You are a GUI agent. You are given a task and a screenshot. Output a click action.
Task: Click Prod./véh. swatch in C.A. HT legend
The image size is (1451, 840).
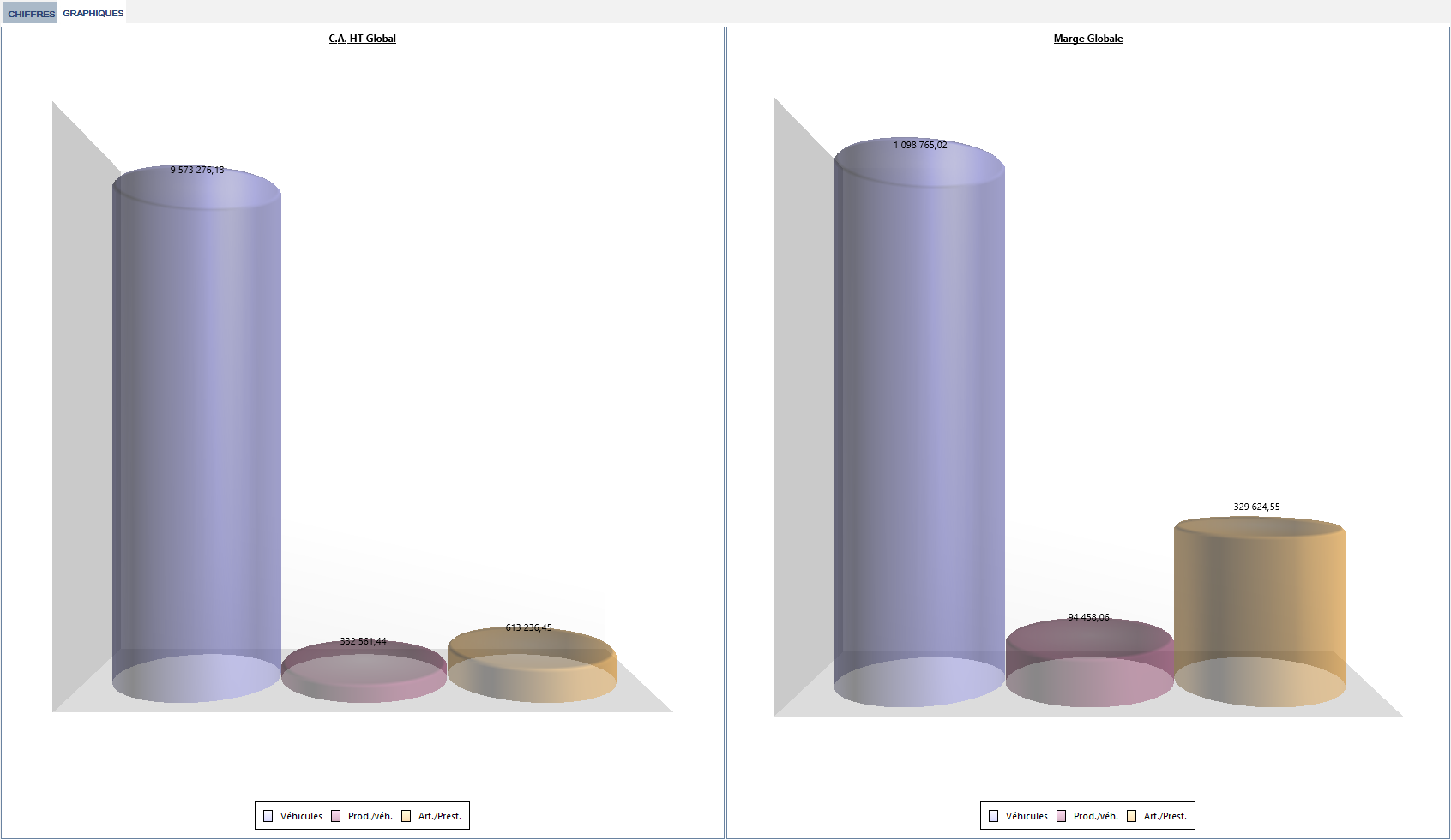pos(336,816)
